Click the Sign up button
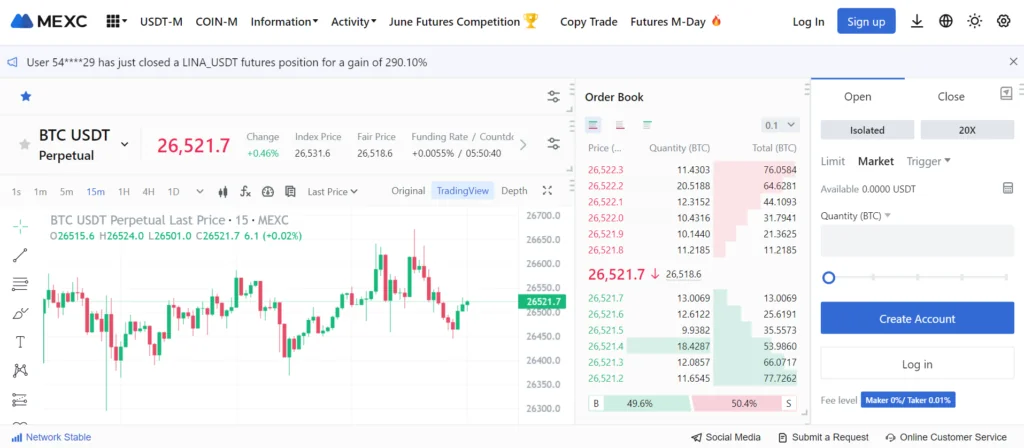 pos(866,22)
